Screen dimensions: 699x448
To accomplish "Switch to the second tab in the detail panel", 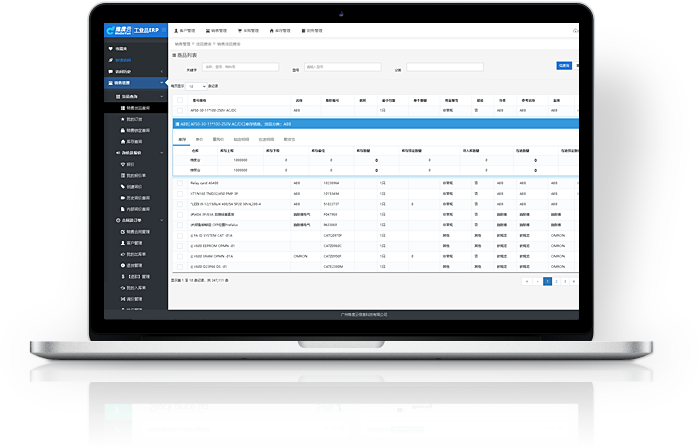I will pyautogui.click(x=199, y=139).
